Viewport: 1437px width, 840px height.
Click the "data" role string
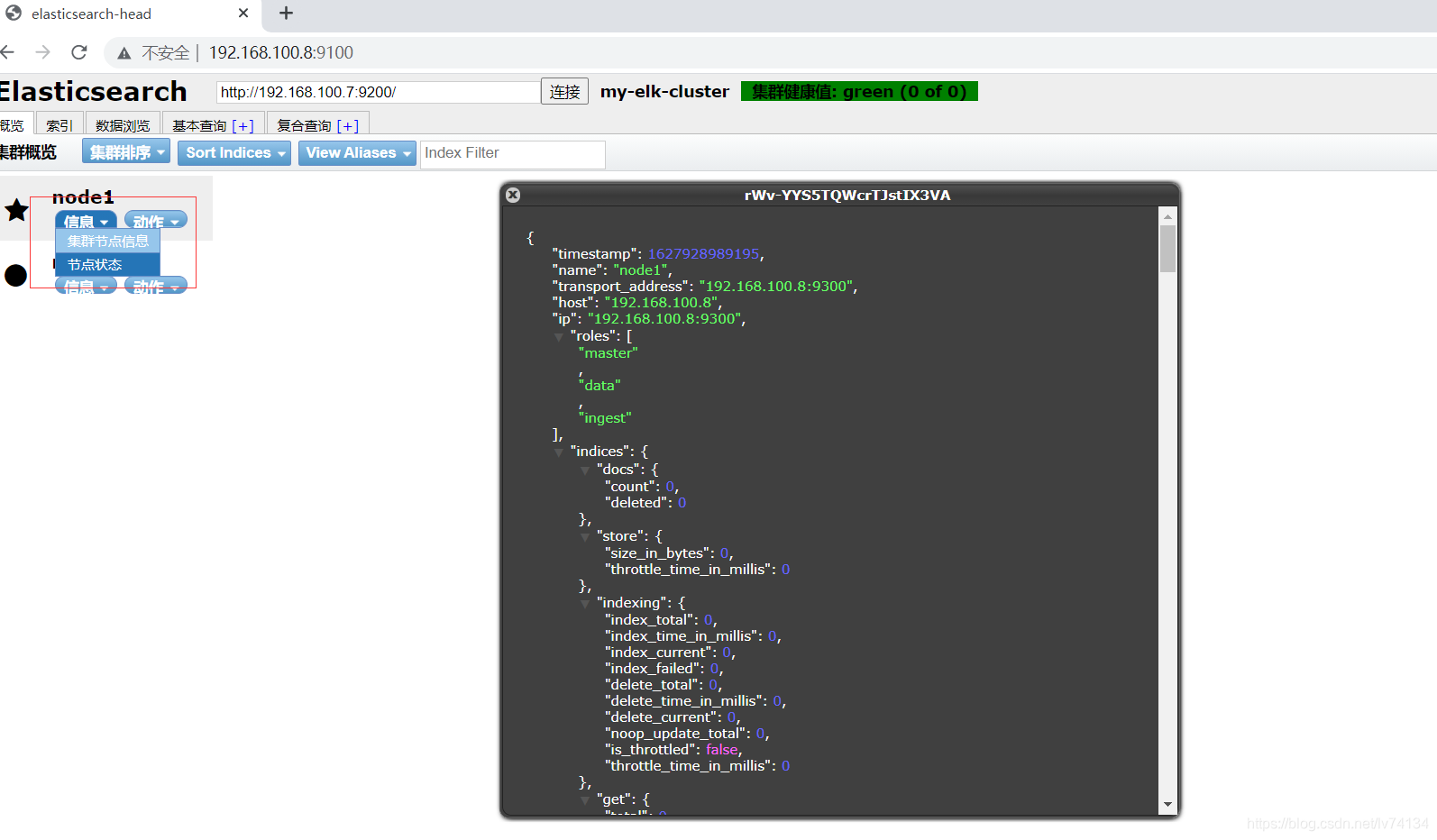coord(600,386)
